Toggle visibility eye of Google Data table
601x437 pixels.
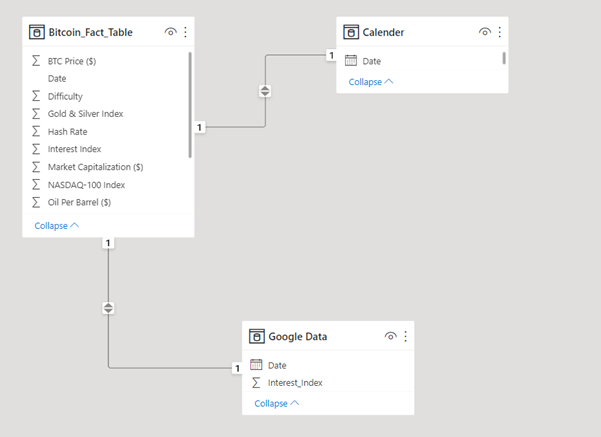(391, 336)
